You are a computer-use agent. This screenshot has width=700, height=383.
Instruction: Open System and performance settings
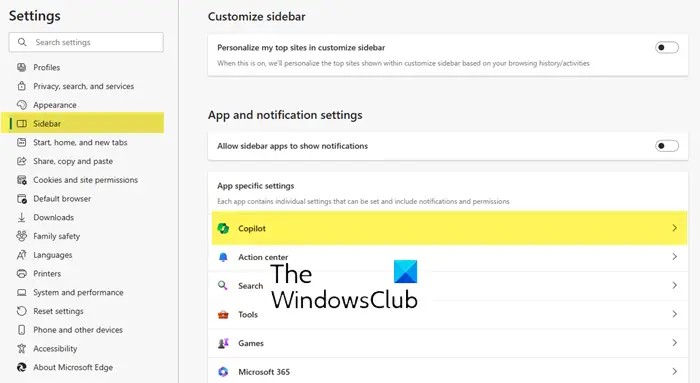coord(78,292)
